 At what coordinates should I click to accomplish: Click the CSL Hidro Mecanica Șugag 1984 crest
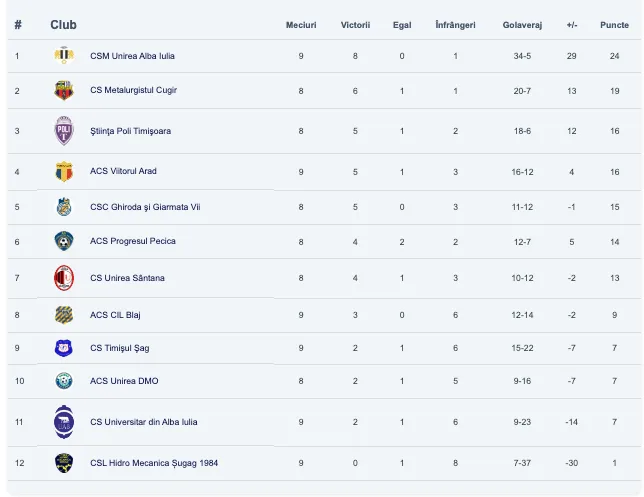tap(64, 463)
